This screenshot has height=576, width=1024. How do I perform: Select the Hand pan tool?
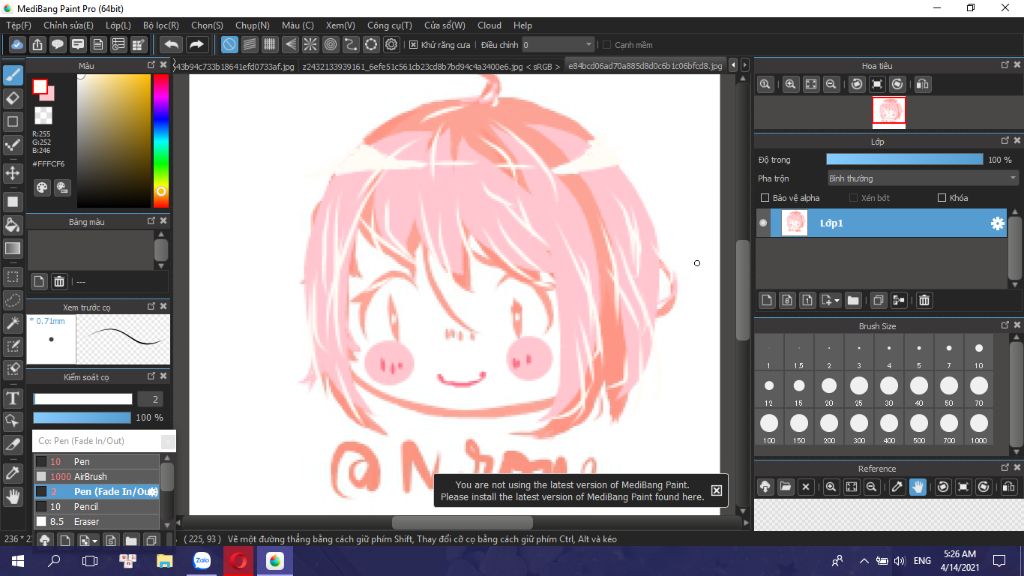pos(12,497)
